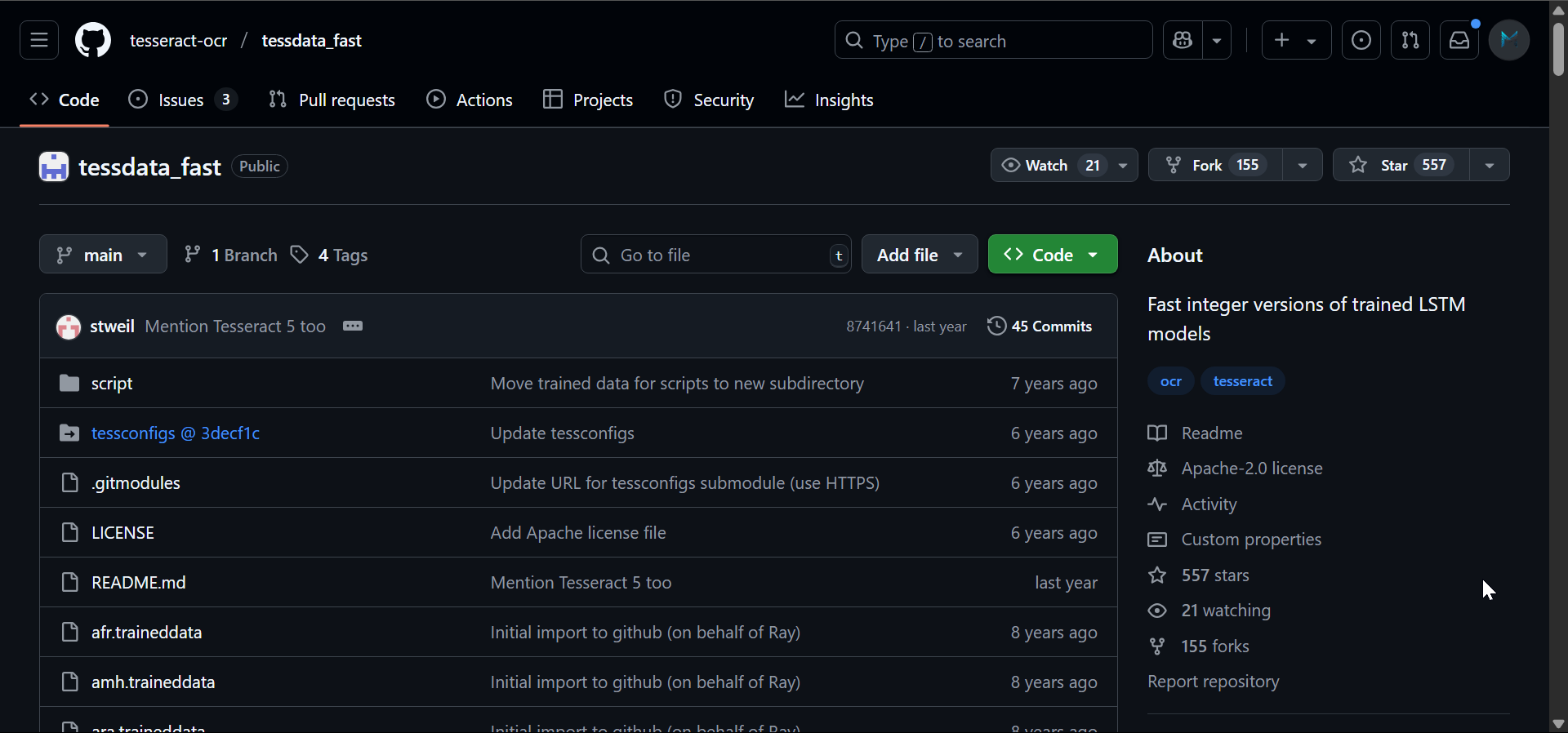
Task: Open the notifications inbox icon
Action: [1459, 40]
